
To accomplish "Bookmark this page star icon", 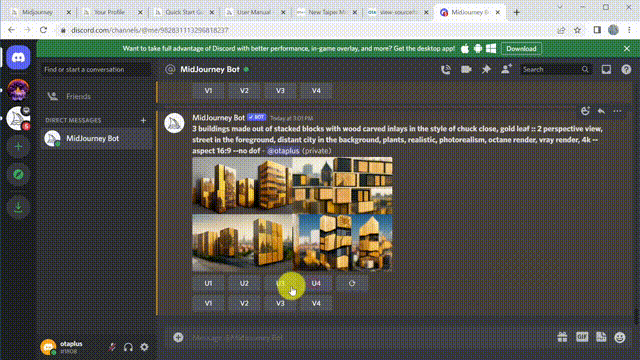I will 577,30.
